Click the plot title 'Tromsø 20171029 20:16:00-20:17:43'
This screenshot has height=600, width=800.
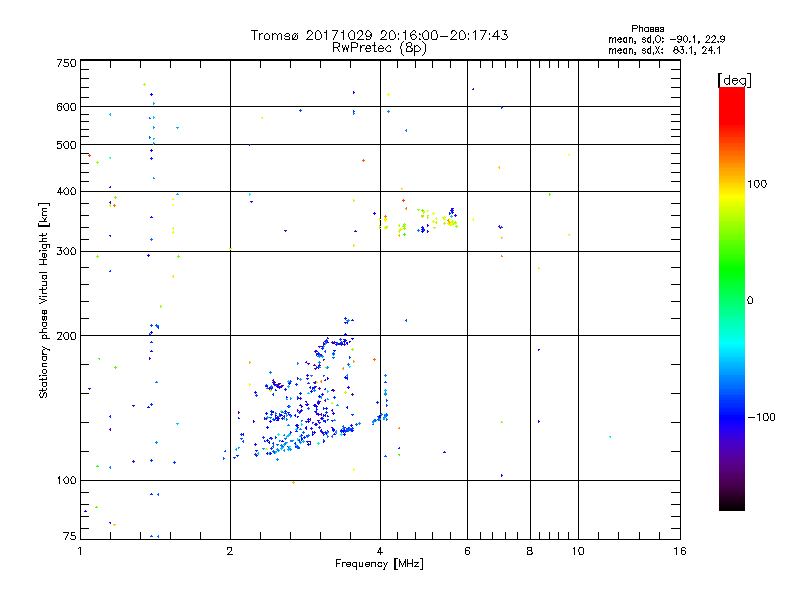[379, 35]
